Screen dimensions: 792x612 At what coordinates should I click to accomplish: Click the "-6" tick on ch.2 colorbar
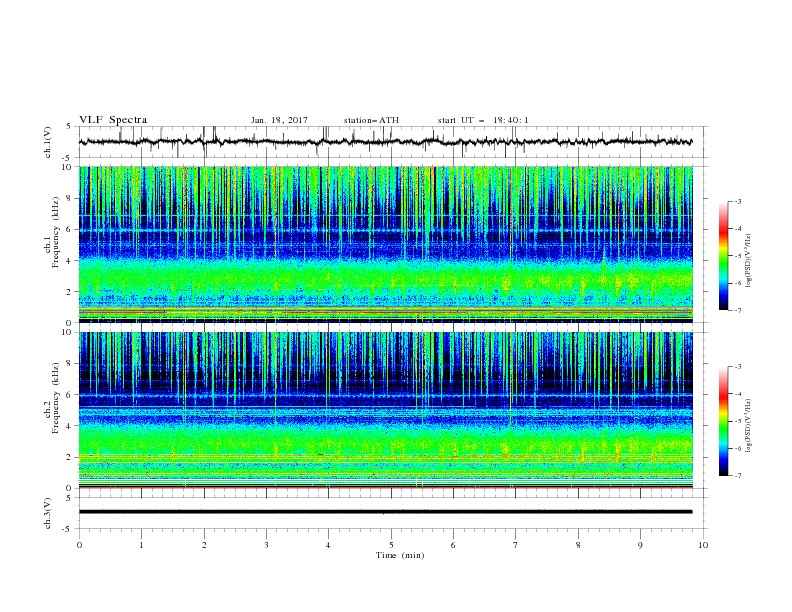tap(737, 448)
